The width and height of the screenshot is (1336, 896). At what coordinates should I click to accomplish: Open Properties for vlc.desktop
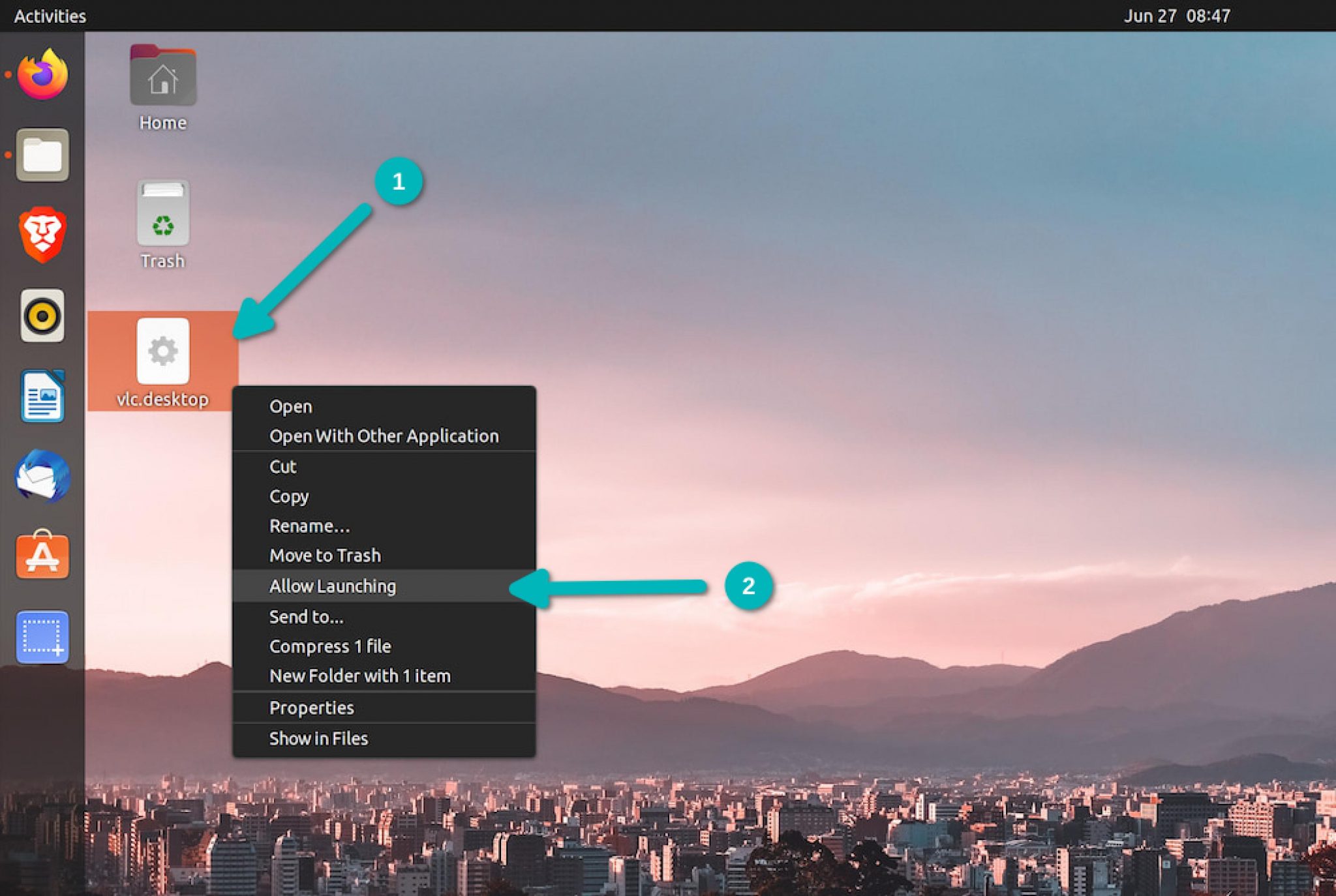312,708
